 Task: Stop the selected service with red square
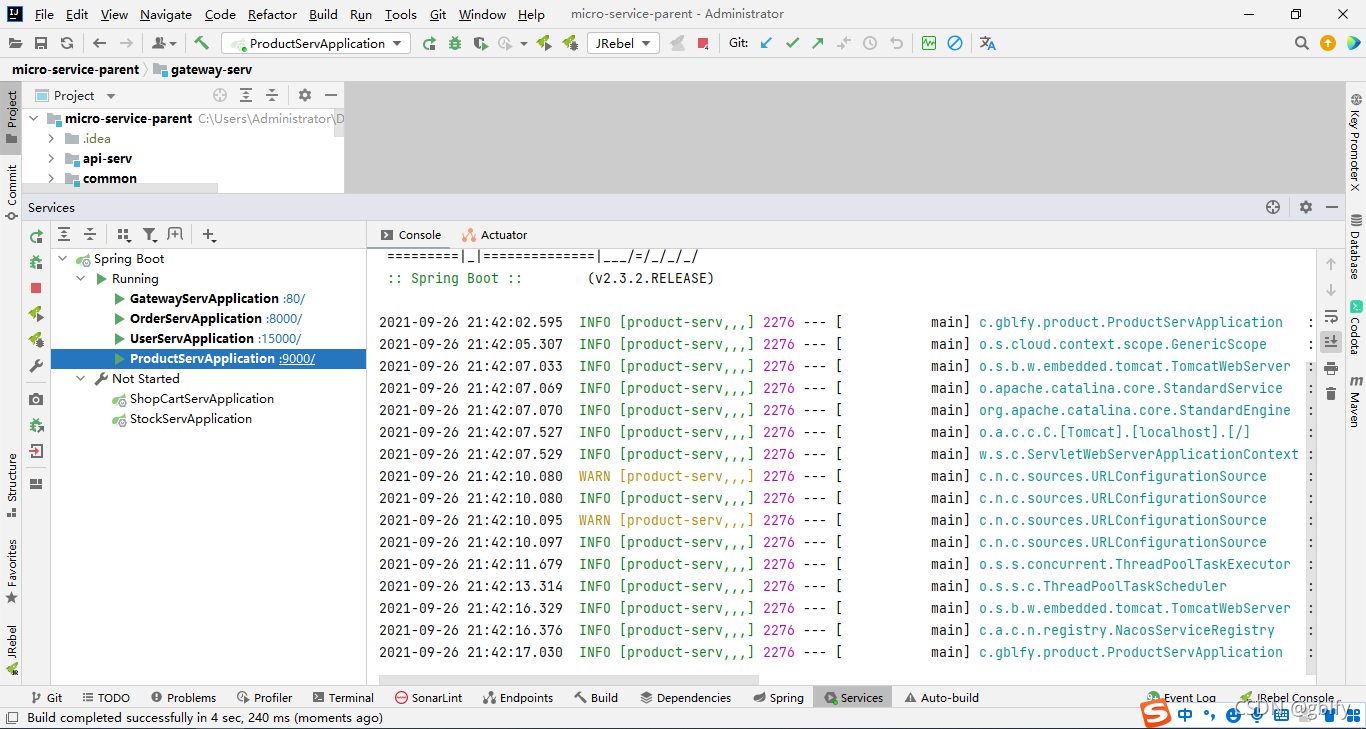coord(36,288)
